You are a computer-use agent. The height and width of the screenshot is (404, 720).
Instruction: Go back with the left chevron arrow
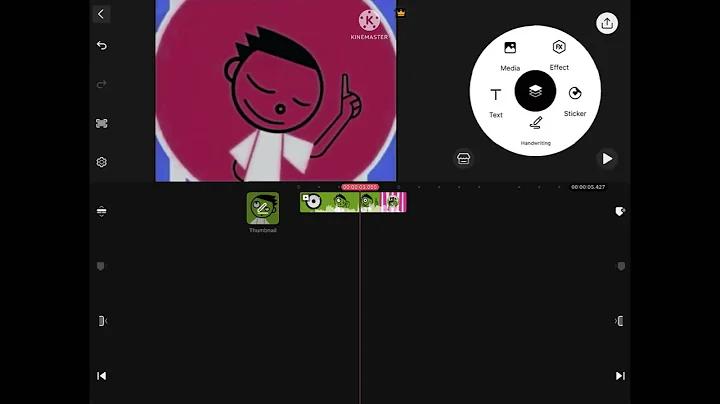tap(101, 14)
